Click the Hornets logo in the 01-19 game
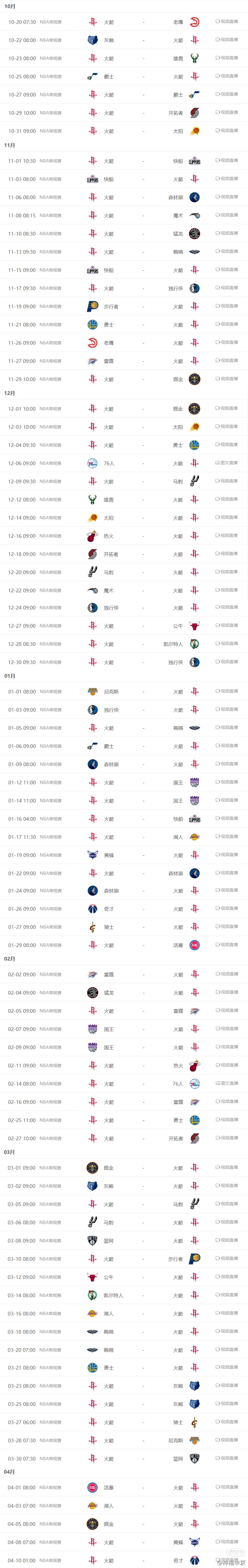The image size is (248, 1568). 93,855
